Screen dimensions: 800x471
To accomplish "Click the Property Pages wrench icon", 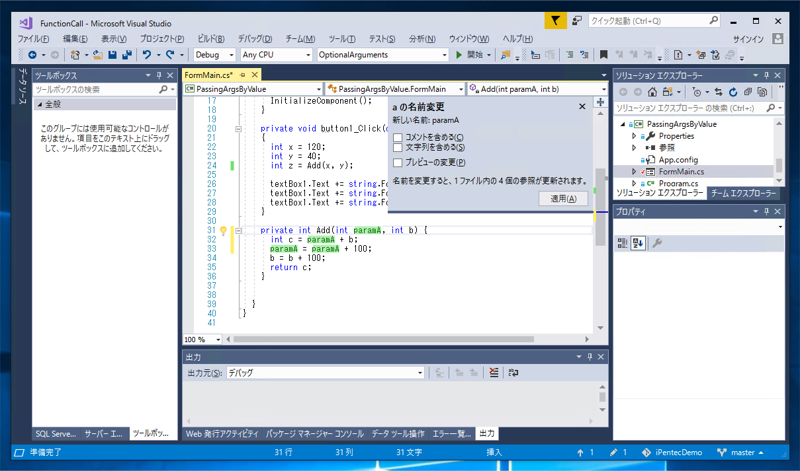I will click(x=657, y=243).
